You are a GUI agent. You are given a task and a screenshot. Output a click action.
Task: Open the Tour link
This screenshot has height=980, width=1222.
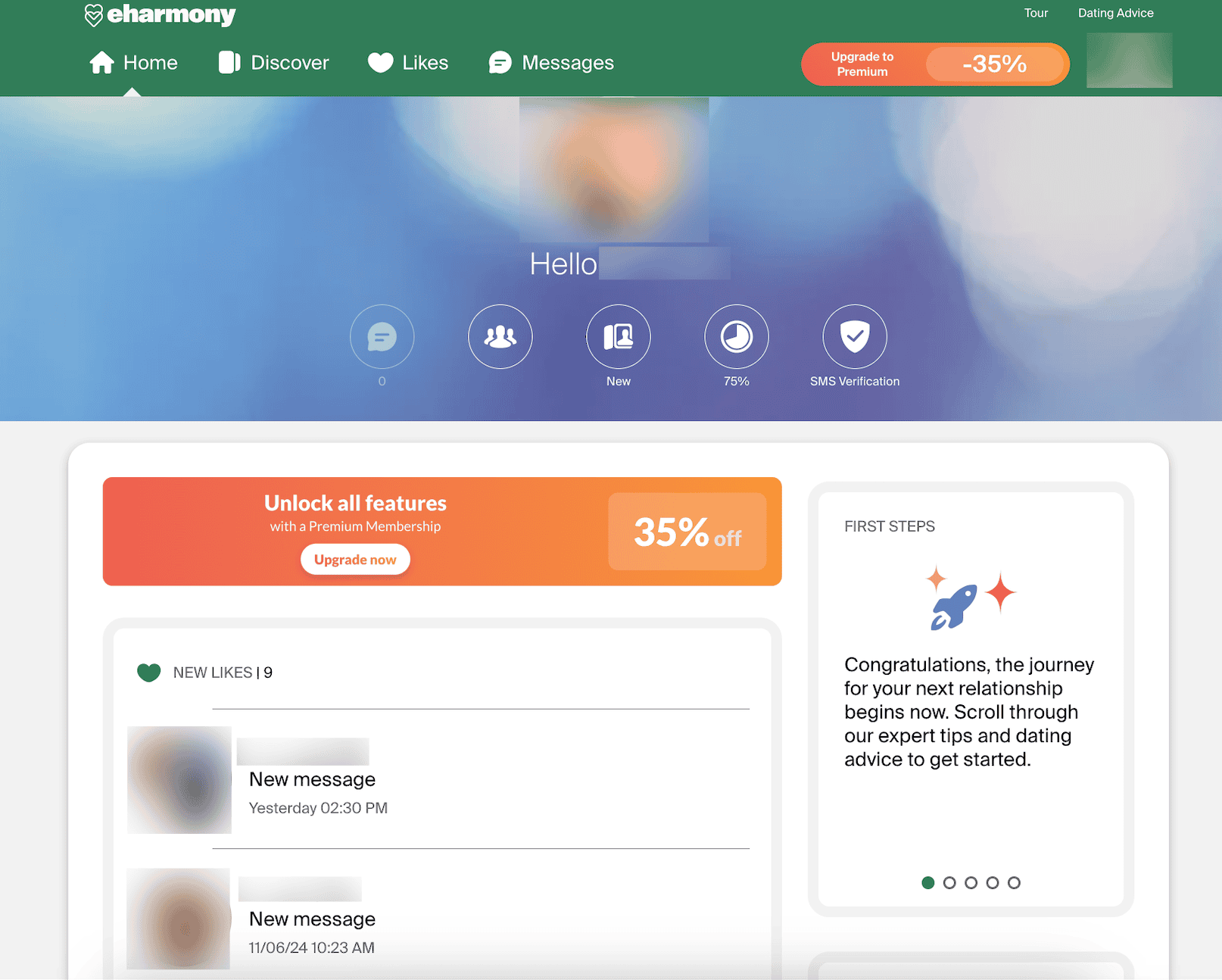point(1036,13)
